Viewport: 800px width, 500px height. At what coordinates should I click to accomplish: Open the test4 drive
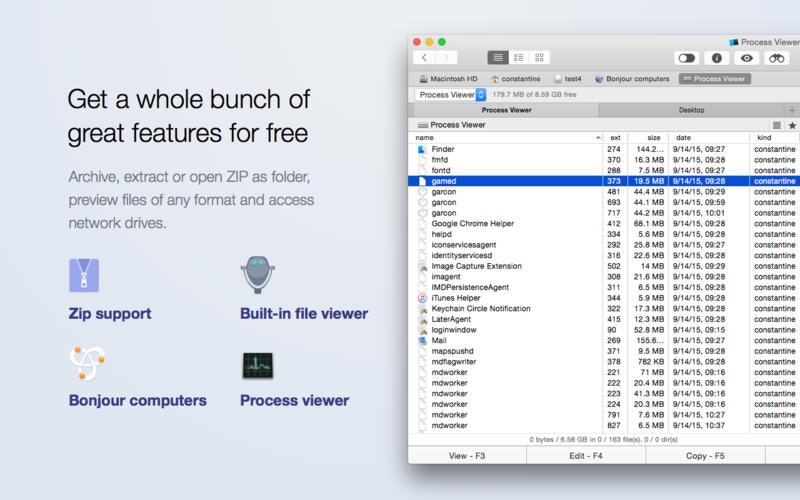pyautogui.click(x=568, y=79)
